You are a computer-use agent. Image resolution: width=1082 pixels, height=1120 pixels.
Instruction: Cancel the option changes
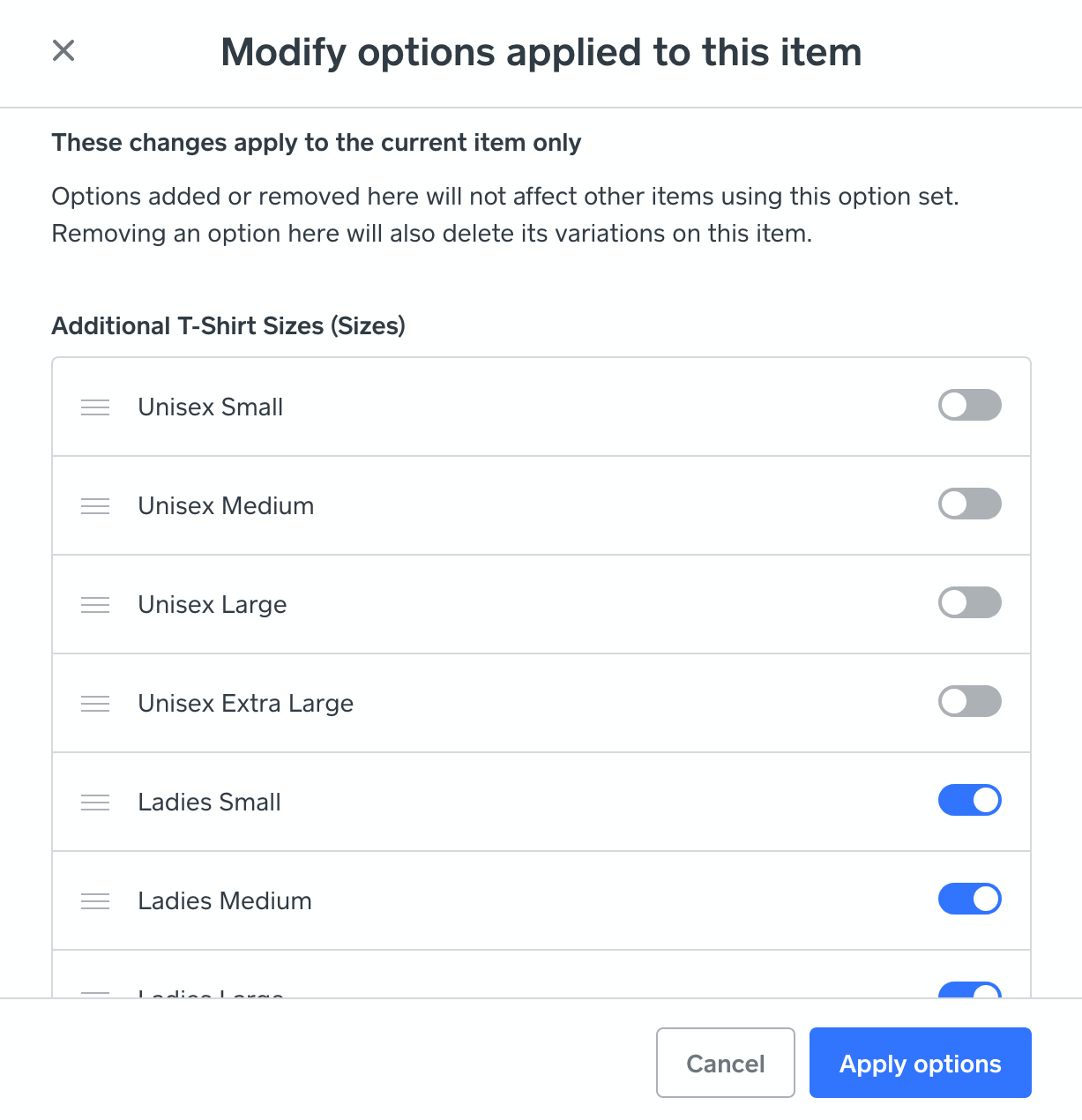(725, 1063)
